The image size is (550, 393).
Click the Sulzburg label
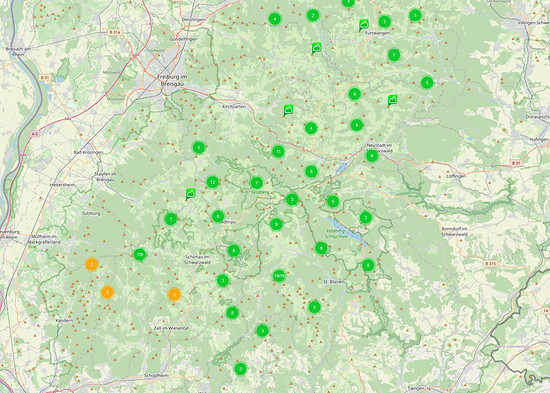click(x=91, y=213)
